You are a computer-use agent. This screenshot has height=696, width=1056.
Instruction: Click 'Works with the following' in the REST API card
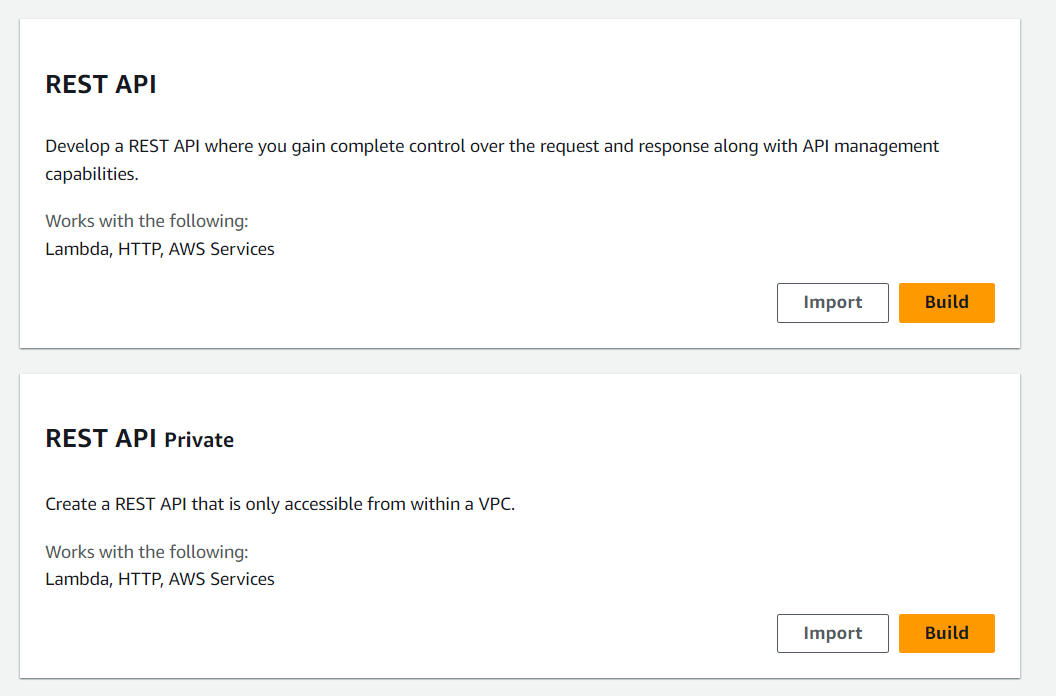147,220
